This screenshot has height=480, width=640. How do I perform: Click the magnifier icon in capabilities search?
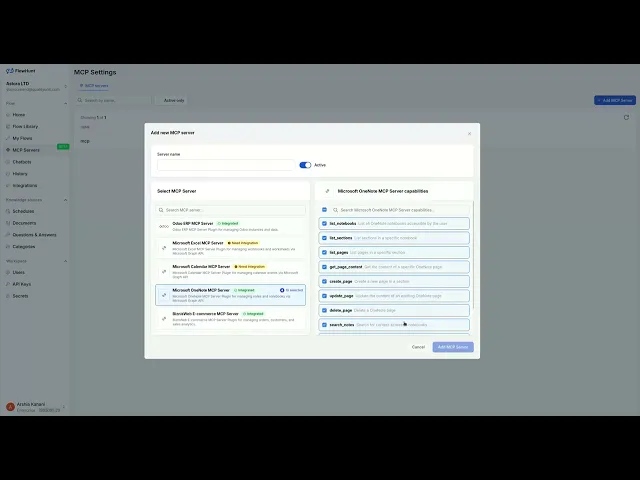click(336, 210)
